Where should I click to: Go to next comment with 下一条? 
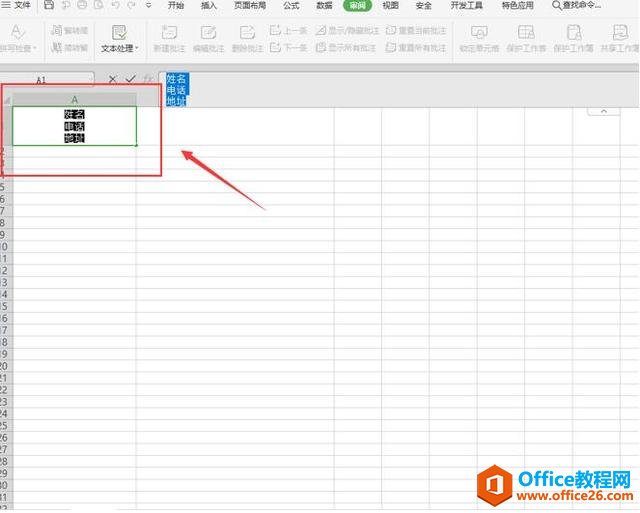click(x=288, y=48)
